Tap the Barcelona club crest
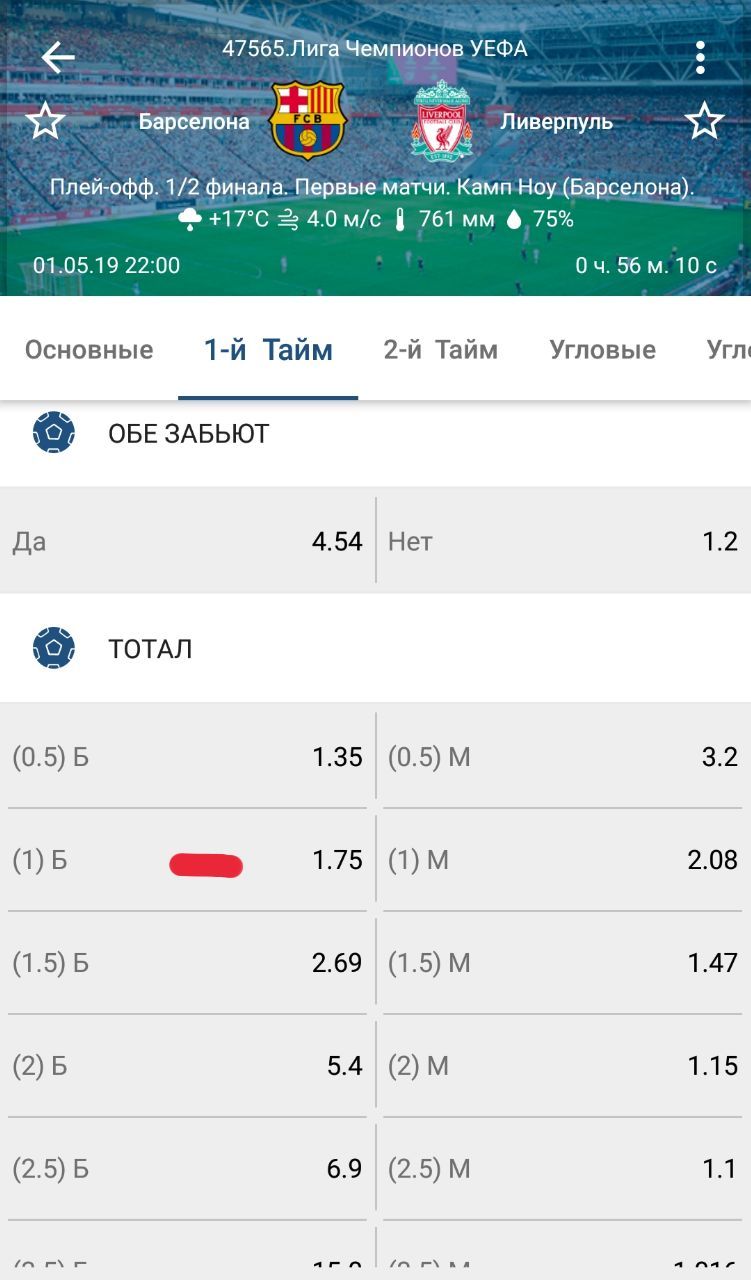The image size is (751, 1280). click(309, 121)
